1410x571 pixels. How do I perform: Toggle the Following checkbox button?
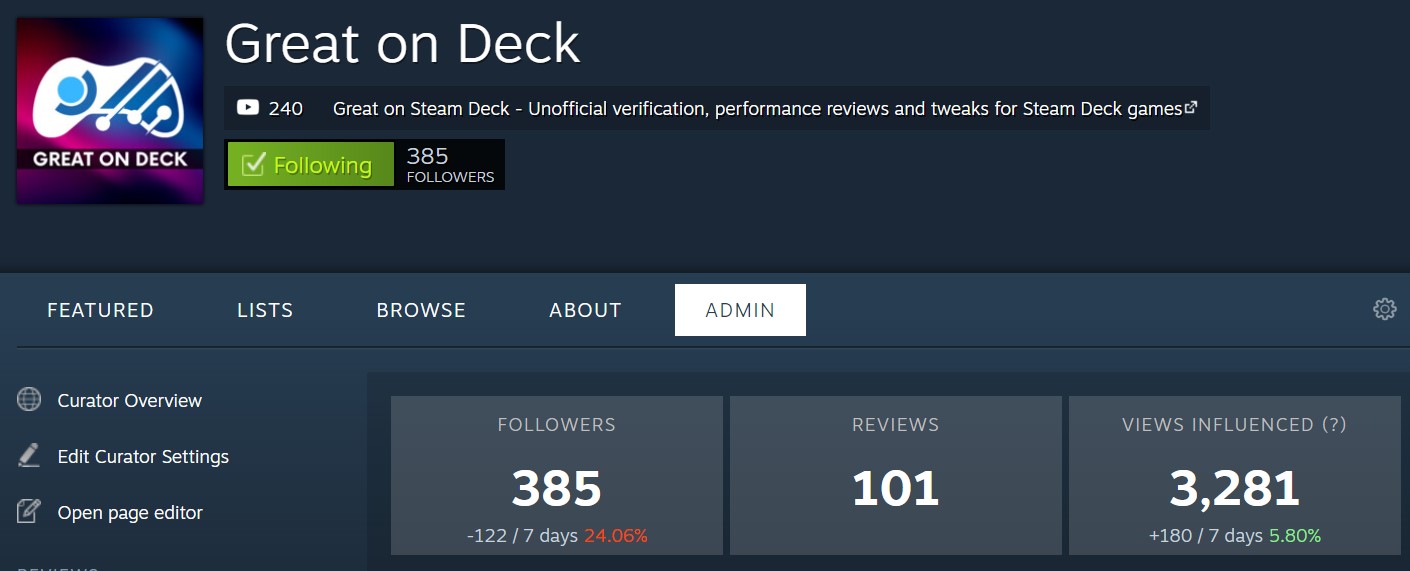(310, 165)
